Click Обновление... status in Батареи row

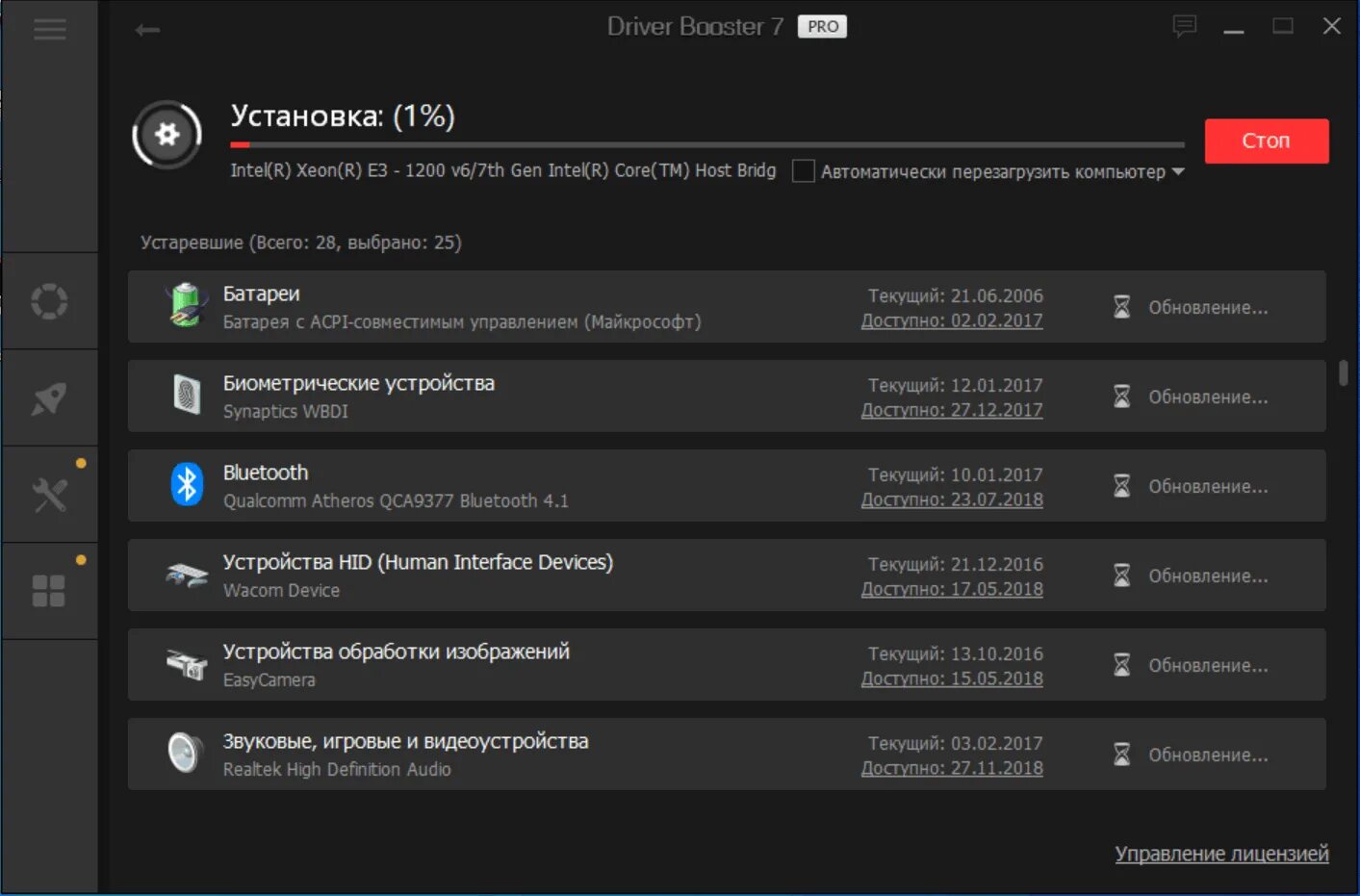coord(1208,307)
